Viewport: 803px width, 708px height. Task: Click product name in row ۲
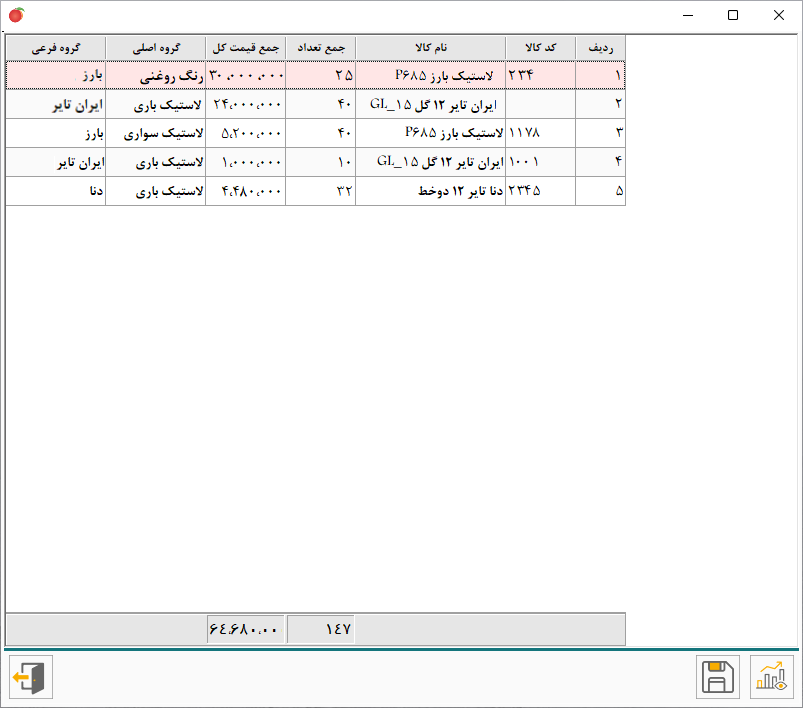pos(431,105)
